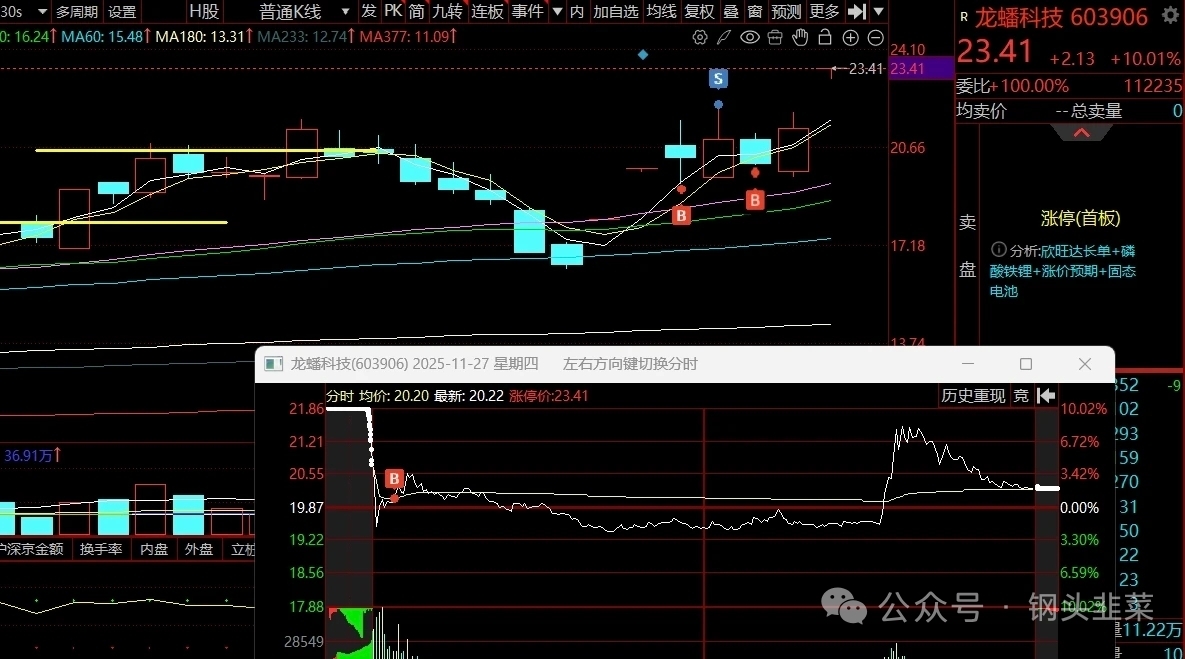Click 均价: 20.20 text in popup
This screenshot has width=1185, height=659.
point(394,396)
